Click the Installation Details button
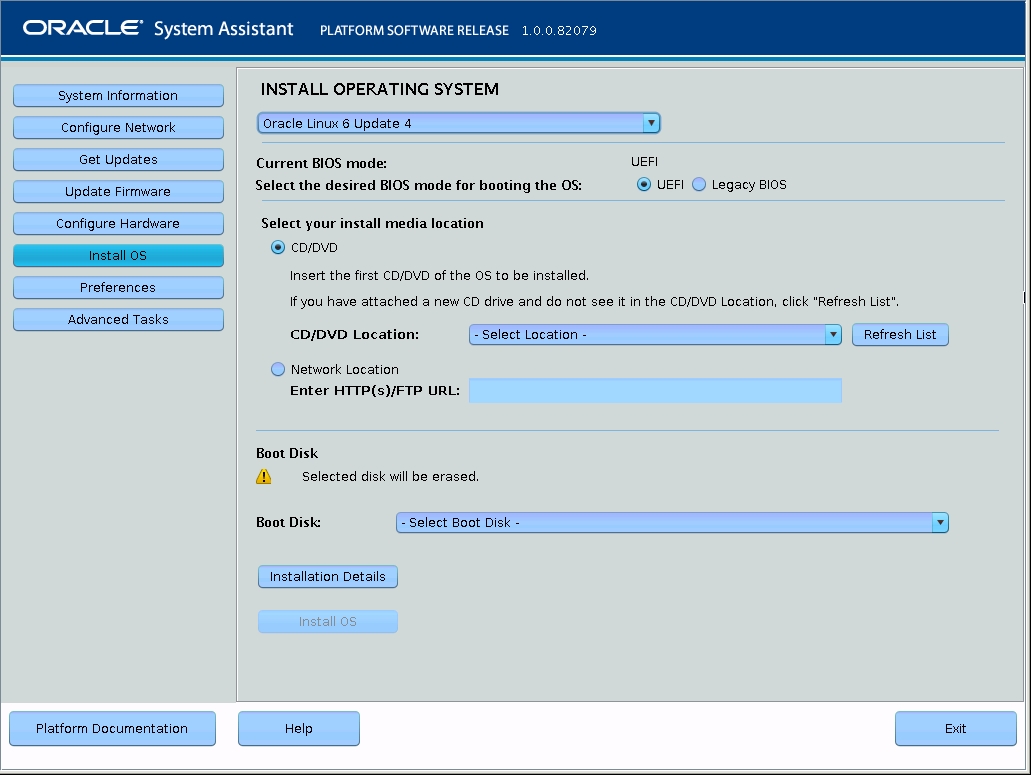Image resolution: width=1031 pixels, height=775 pixels. pyautogui.click(x=328, y=577)
